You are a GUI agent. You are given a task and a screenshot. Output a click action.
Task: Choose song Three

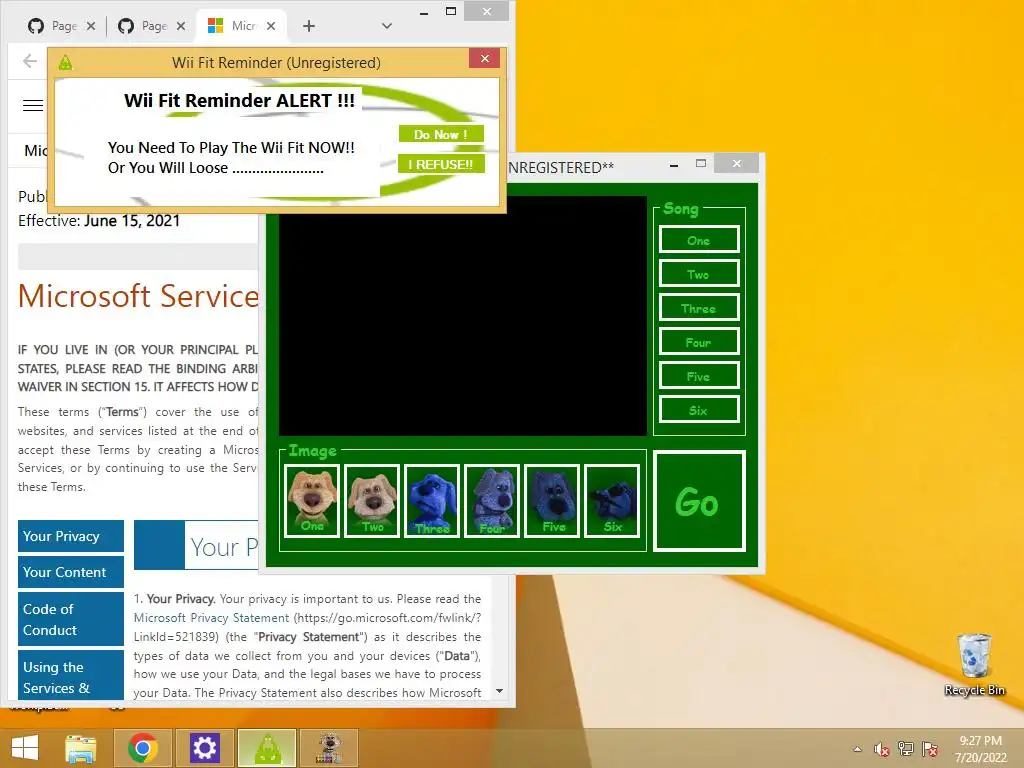(699, 308)
